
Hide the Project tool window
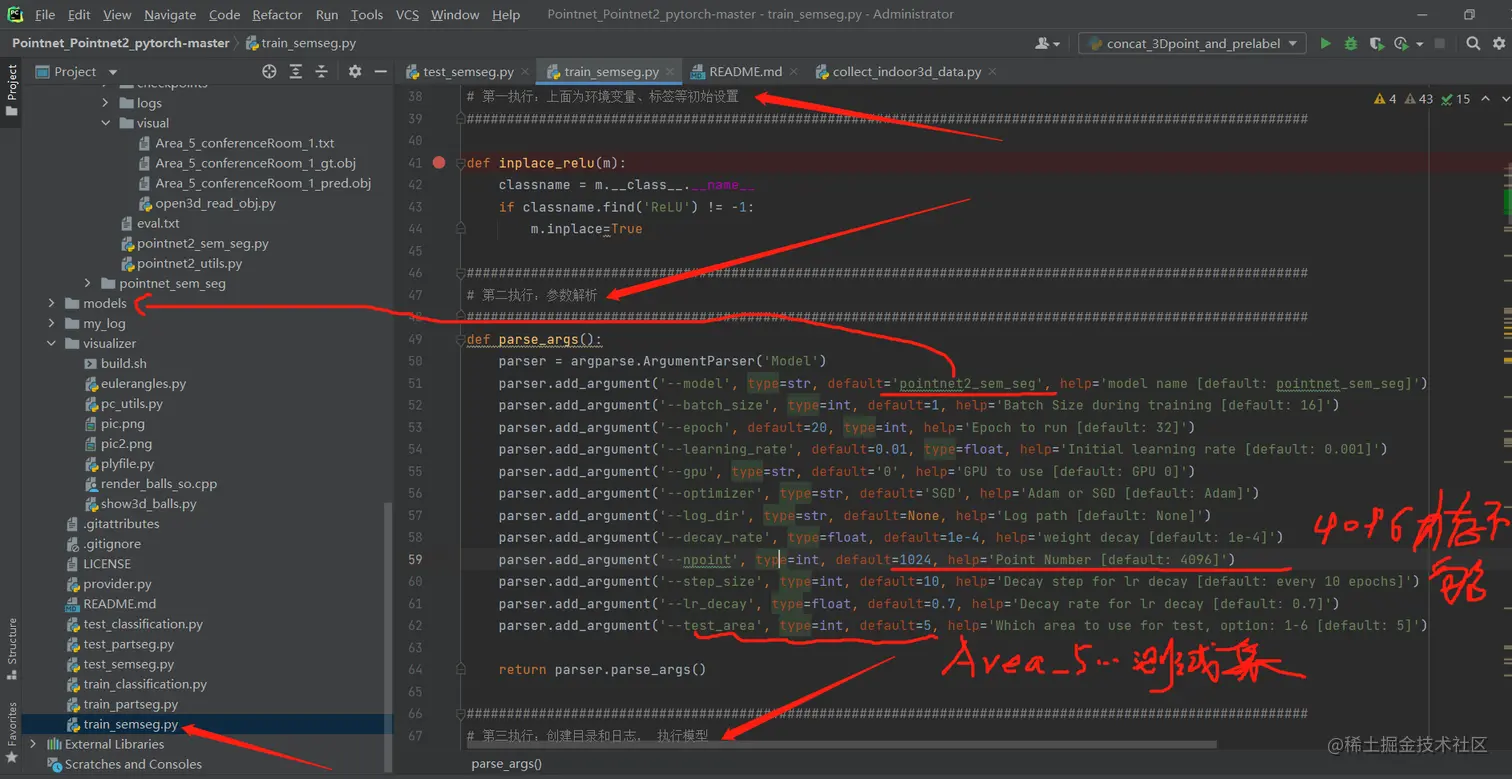click(381, 72)
